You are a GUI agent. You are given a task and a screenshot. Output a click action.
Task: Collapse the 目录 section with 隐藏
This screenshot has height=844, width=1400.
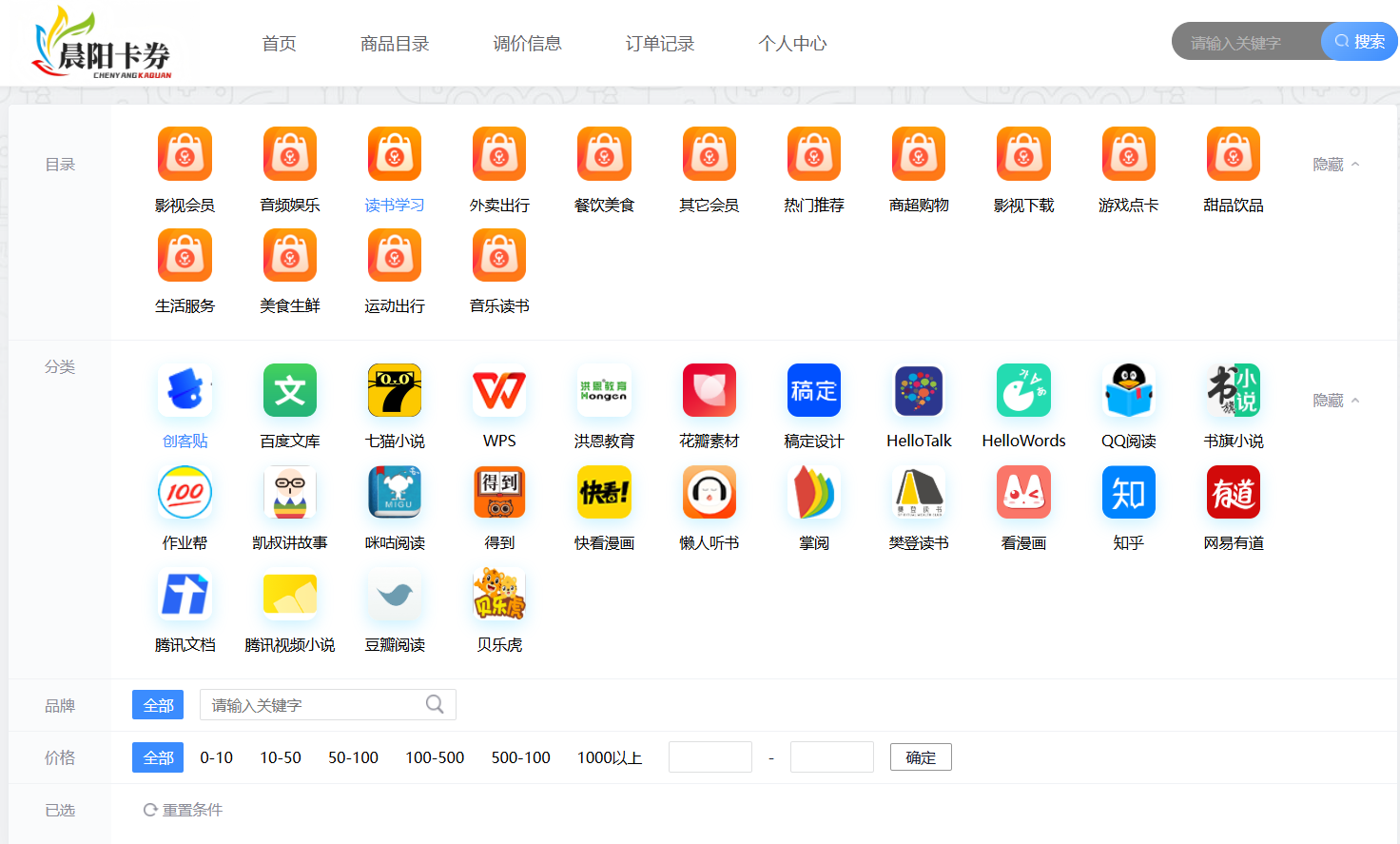(1335, 165)
